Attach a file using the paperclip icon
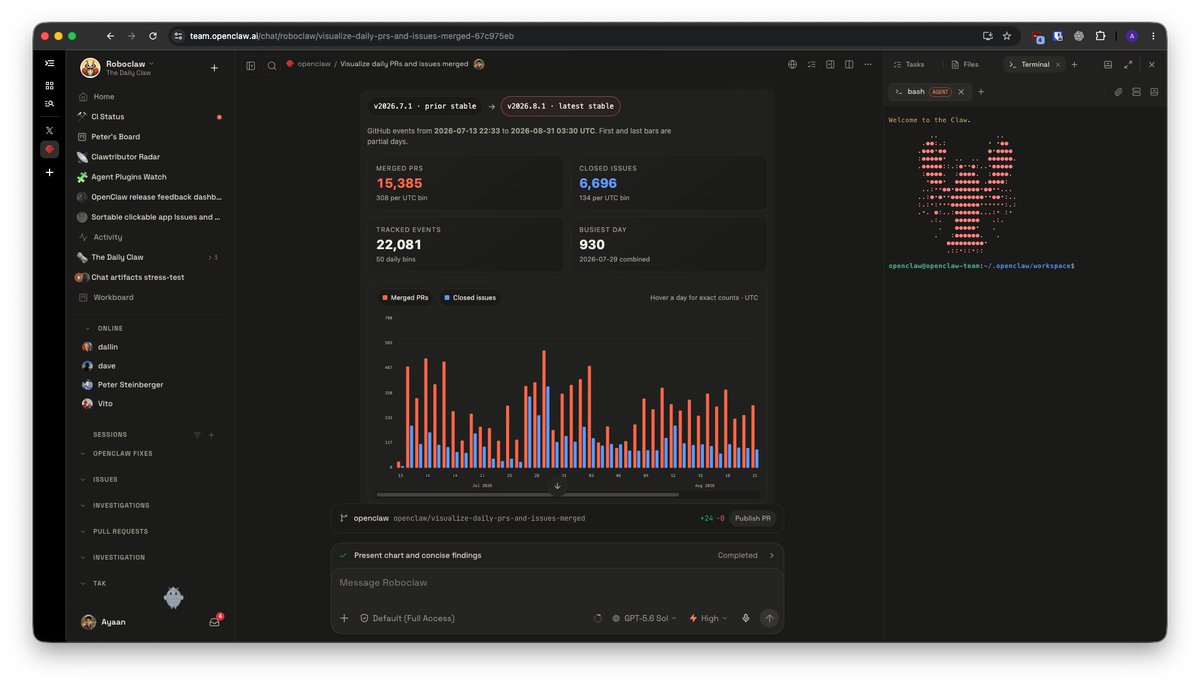 point(1118,92)
